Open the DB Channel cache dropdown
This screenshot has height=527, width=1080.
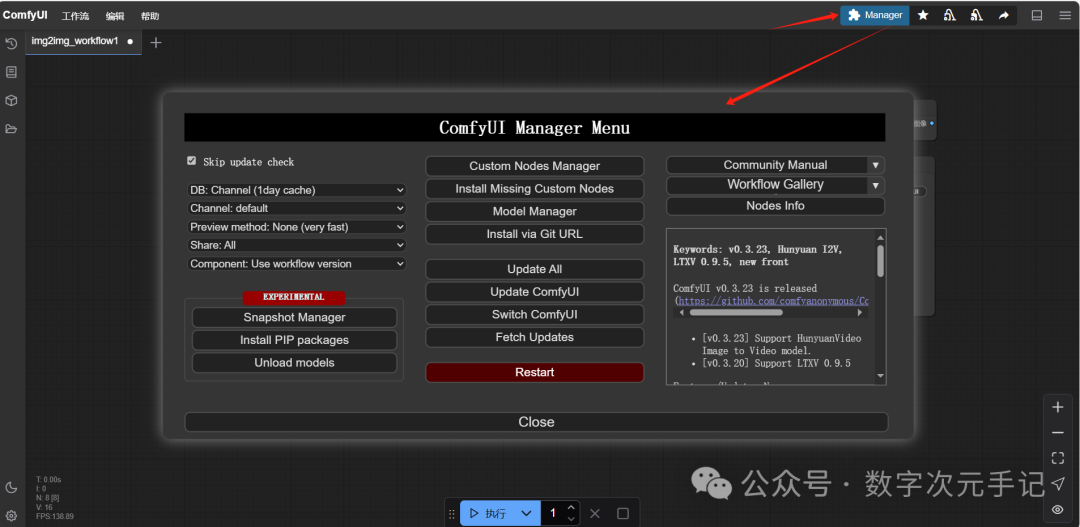click(297, 190)
